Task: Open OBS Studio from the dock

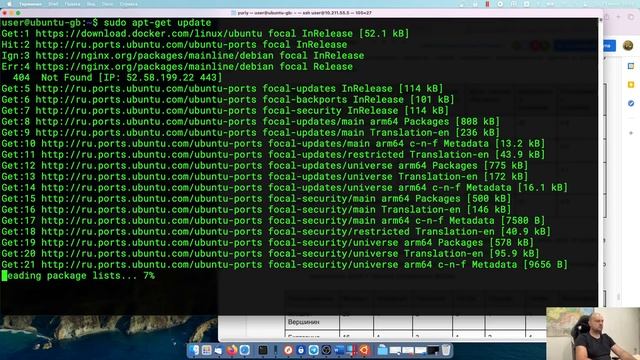Action: (326, 350)
